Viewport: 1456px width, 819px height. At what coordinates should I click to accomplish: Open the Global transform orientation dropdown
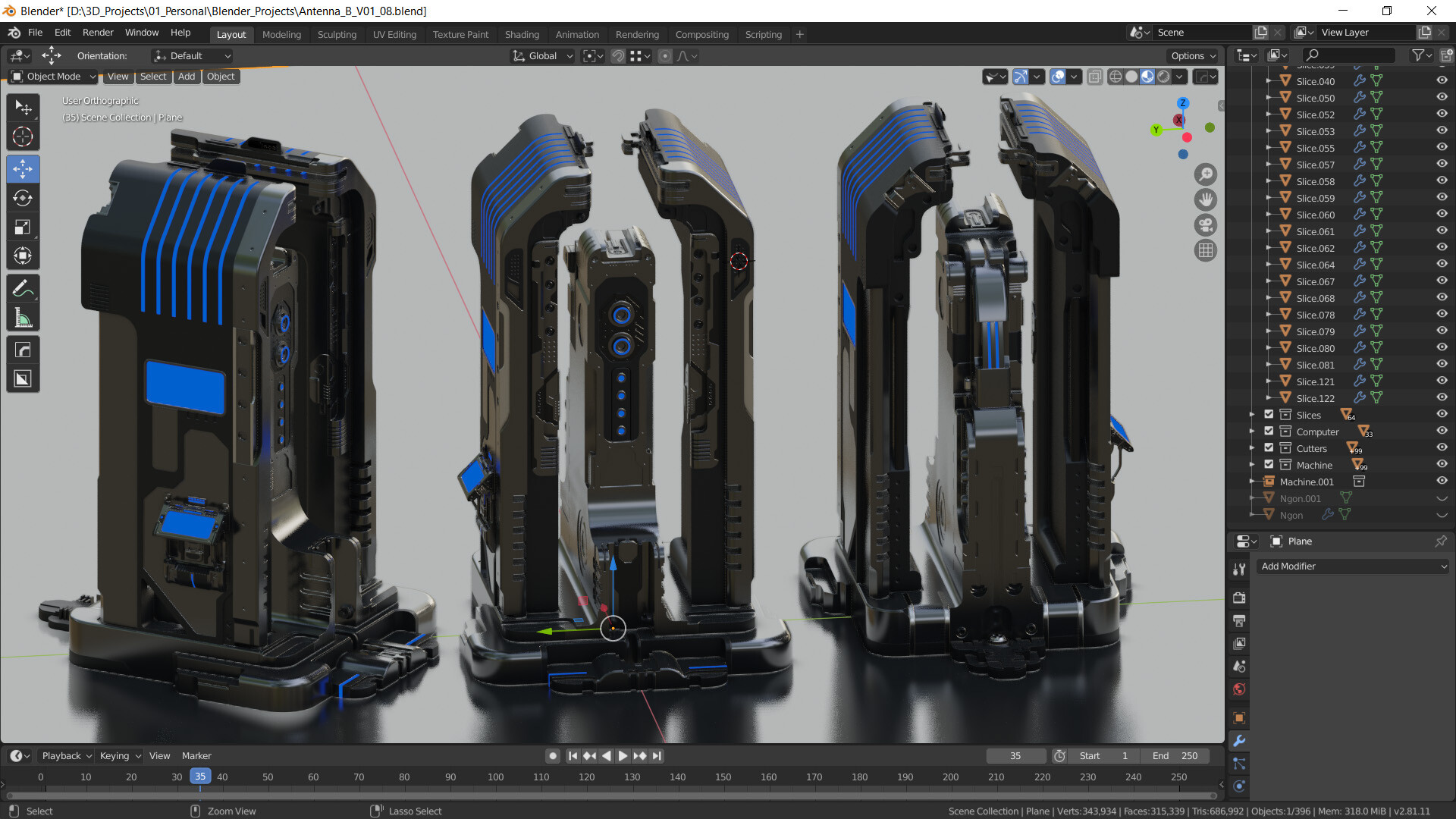[x=542, y=56]
